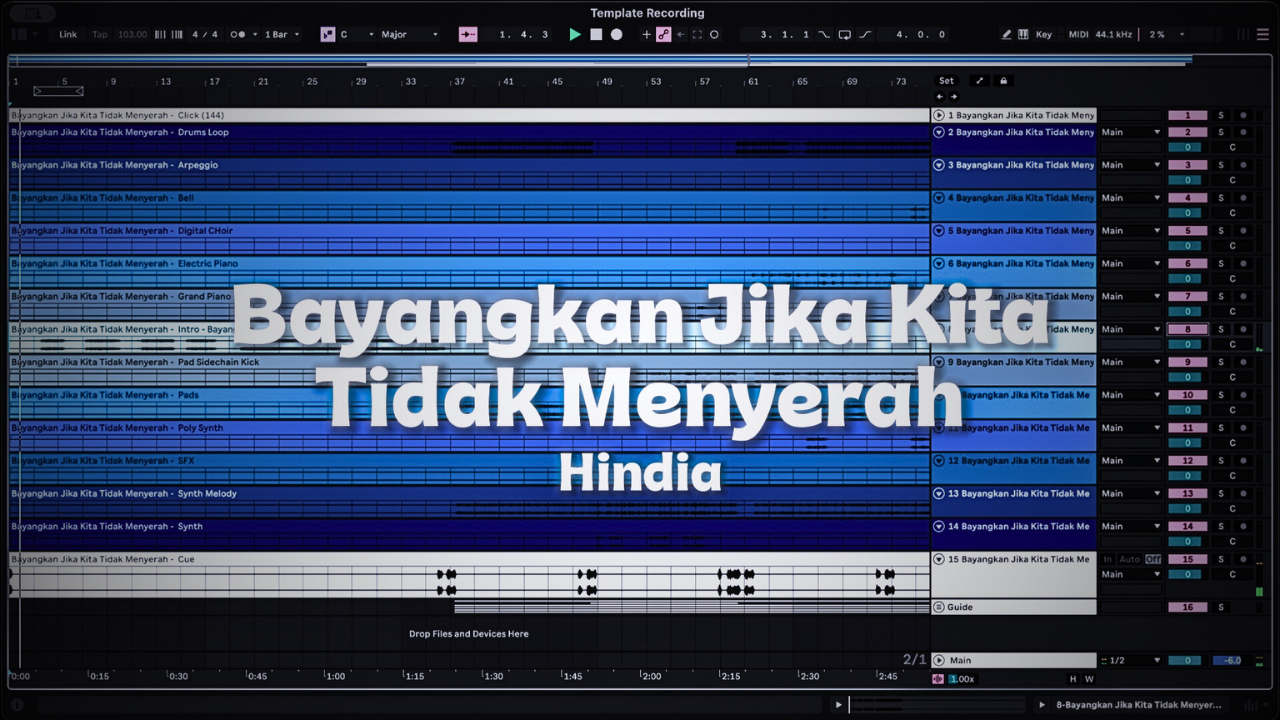Enable the Draw Mode pencil
Image resolution: width=1280 pixels, height=720 pixels.
(x=1007, y=34)
